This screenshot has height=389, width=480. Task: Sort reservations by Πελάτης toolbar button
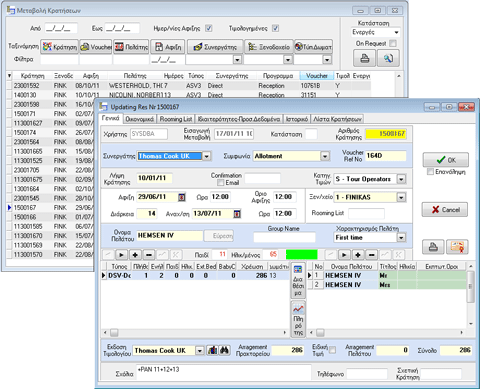coord(131,47)
